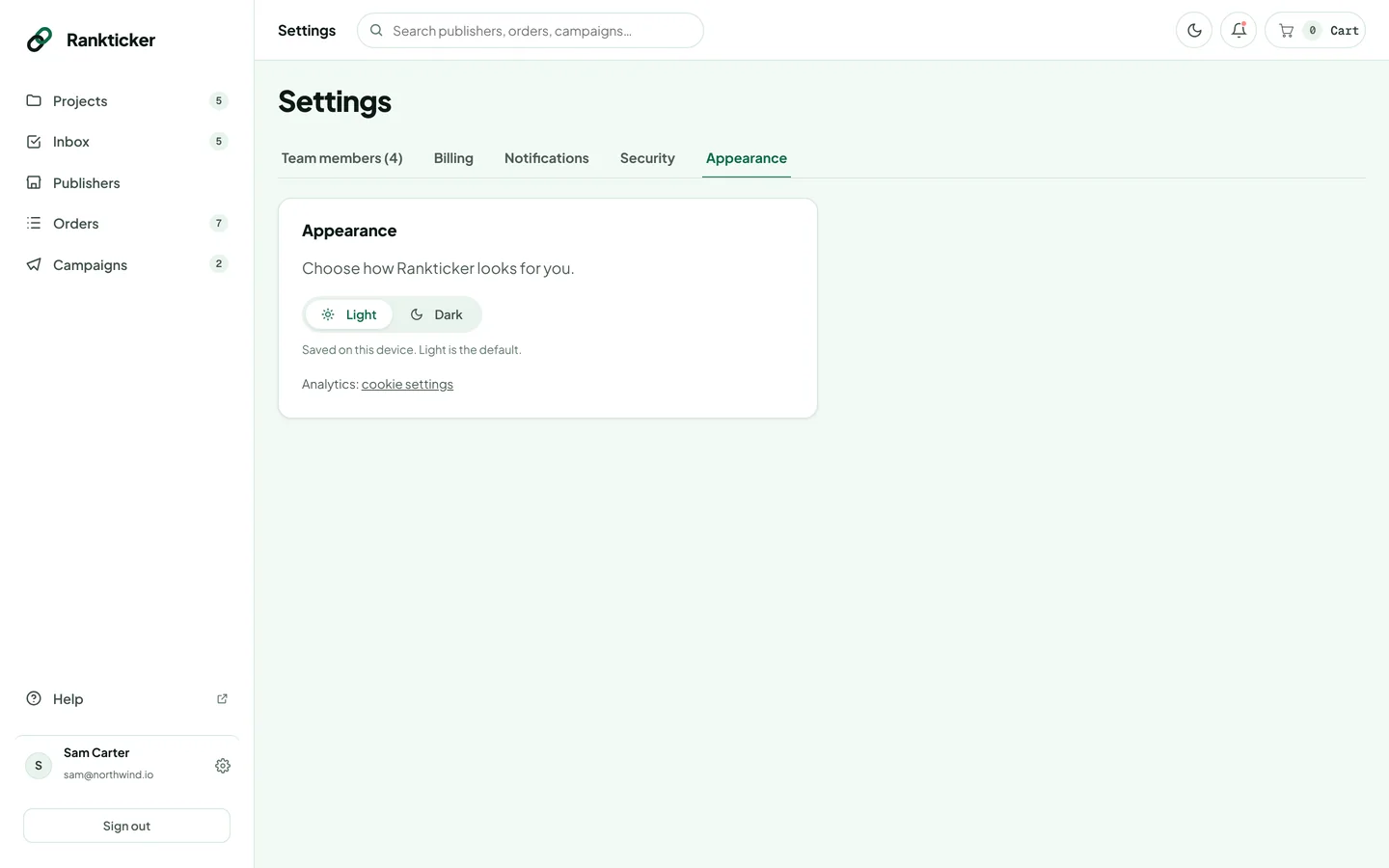The height and width of the screenshot is (868, 1389).
Task: Click the Orders count badge 7
Action: (x=219, y=224)
